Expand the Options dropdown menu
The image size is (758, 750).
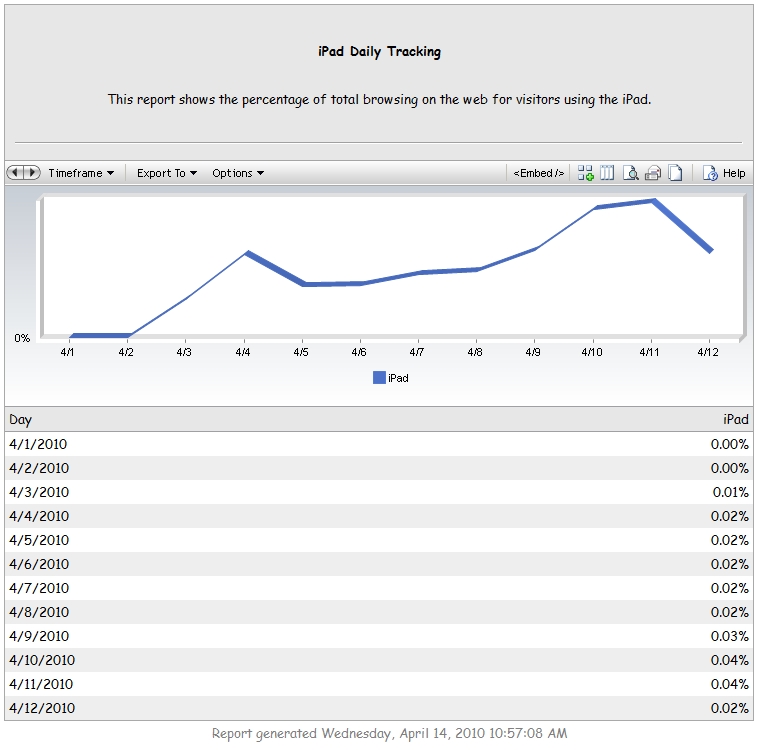(x=238, y=173)
